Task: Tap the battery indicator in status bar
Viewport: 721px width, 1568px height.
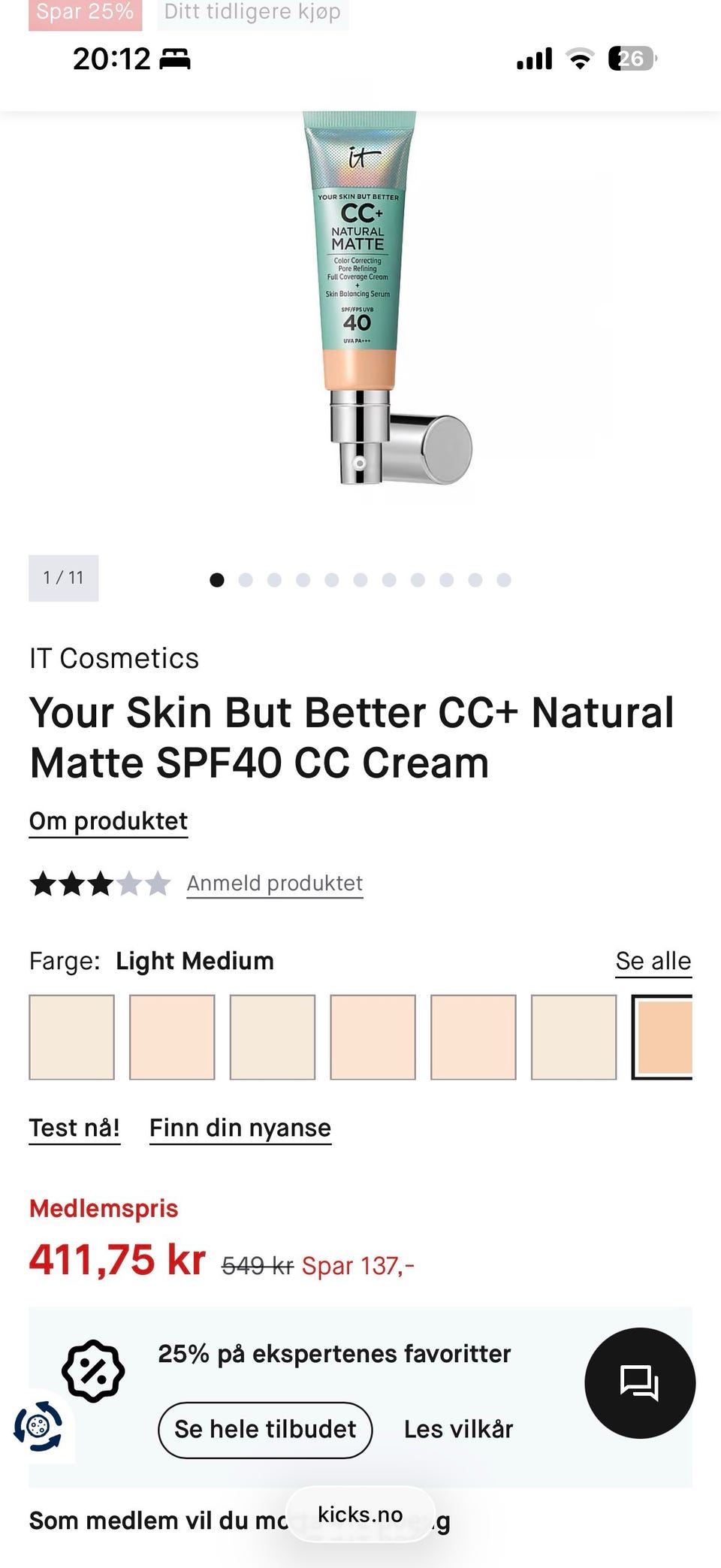Action: click(632, 59)
